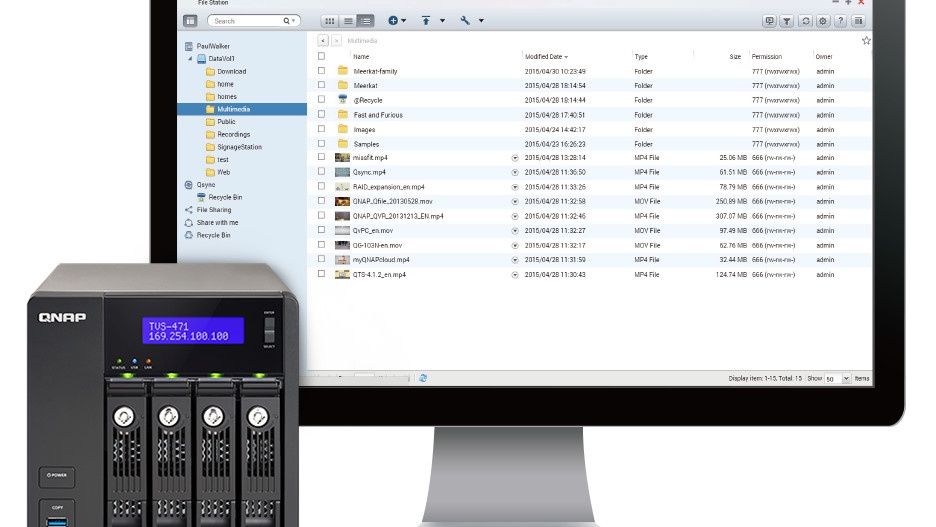
Task: Click the blue Create plus icon
Action: tap(393, 20)
